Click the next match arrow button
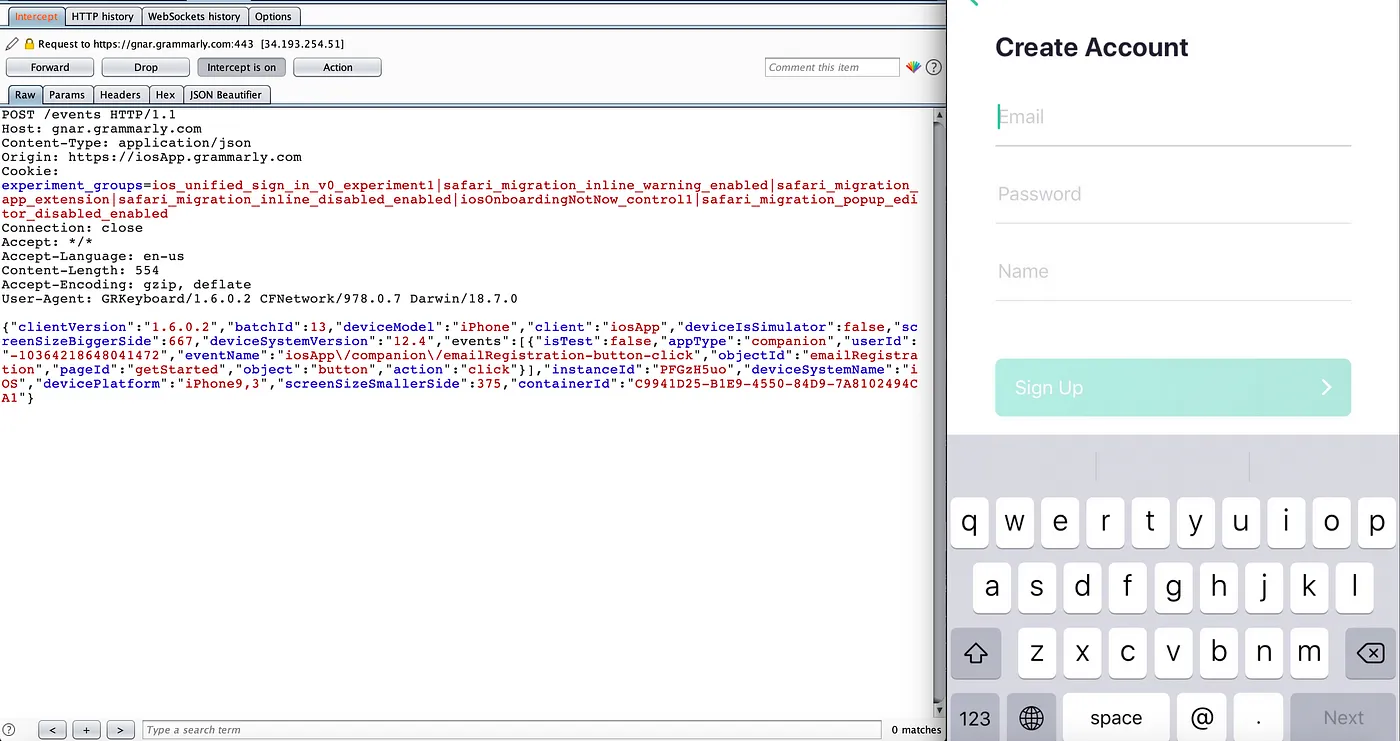The image size is (1400, 741). (x=120, y=730)
